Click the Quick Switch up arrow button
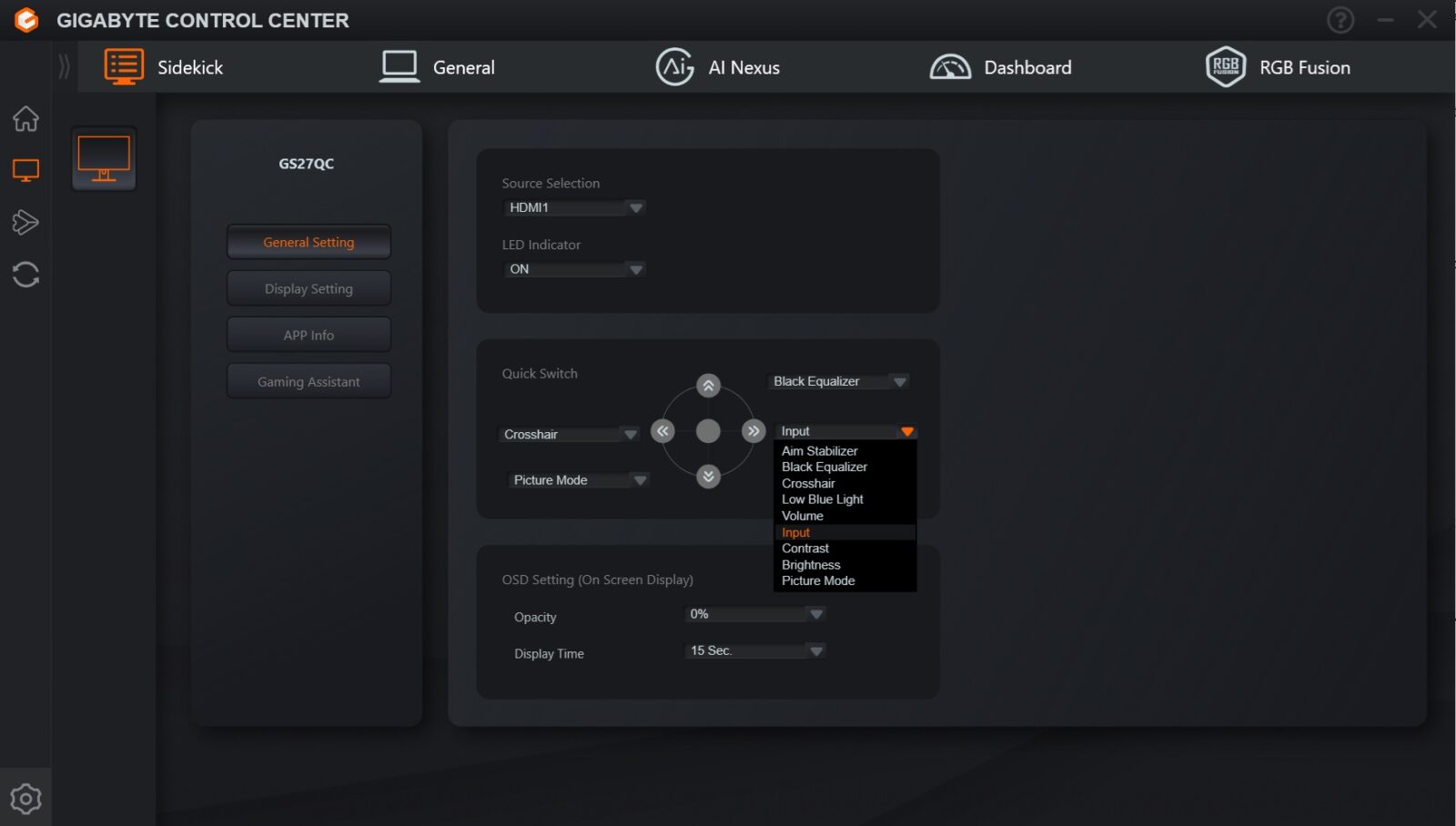 (708, 386)
